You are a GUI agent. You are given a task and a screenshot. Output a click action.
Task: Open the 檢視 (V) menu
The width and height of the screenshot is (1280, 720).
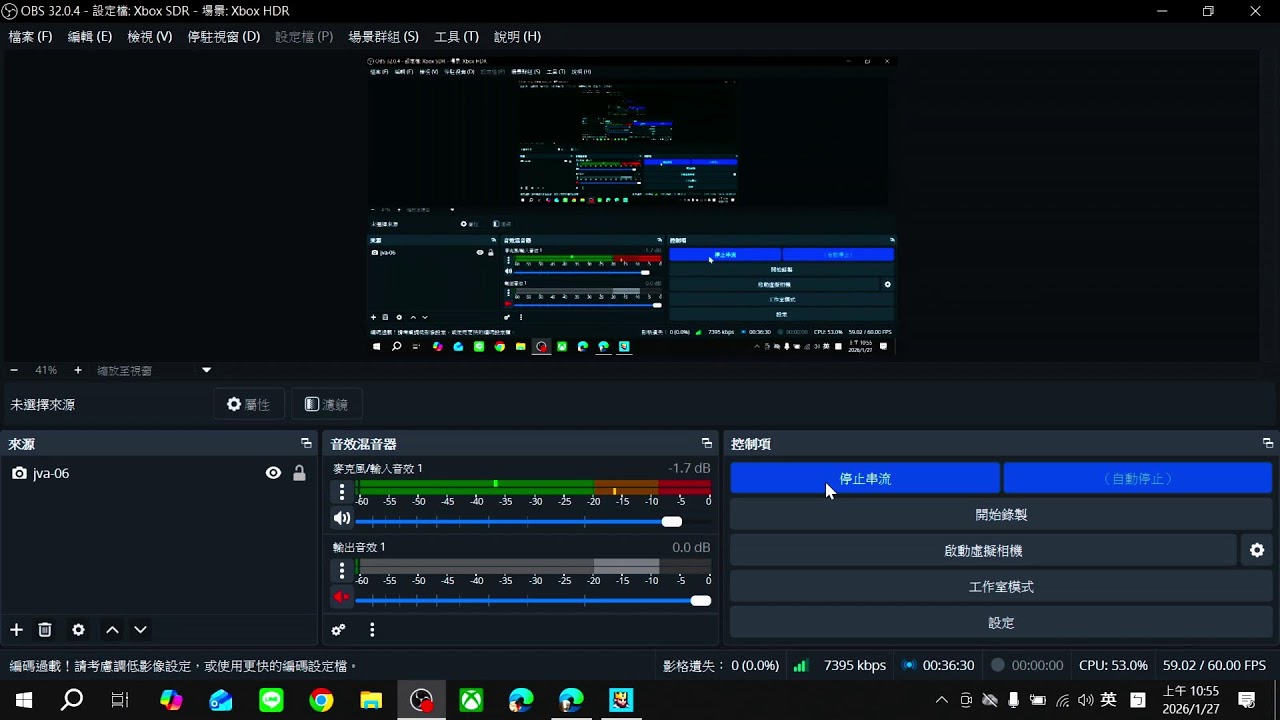[x=150, y=37]
